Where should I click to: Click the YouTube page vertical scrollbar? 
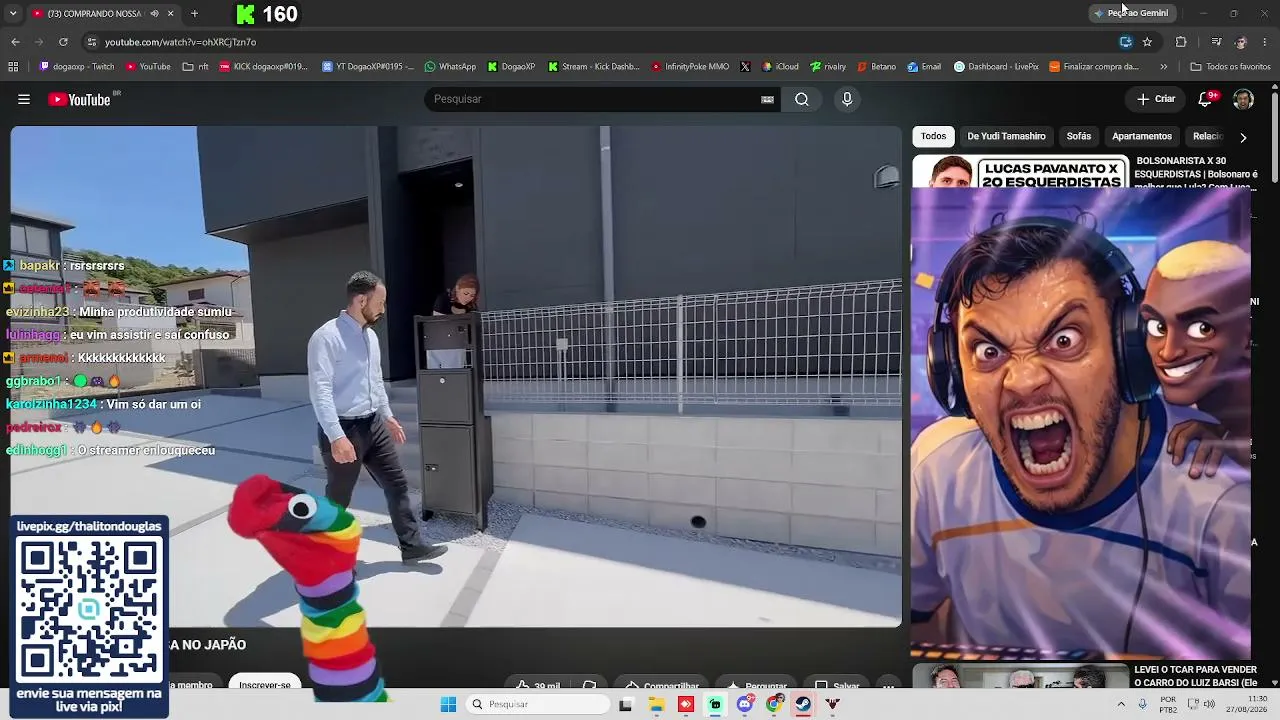click(1275, 140)
